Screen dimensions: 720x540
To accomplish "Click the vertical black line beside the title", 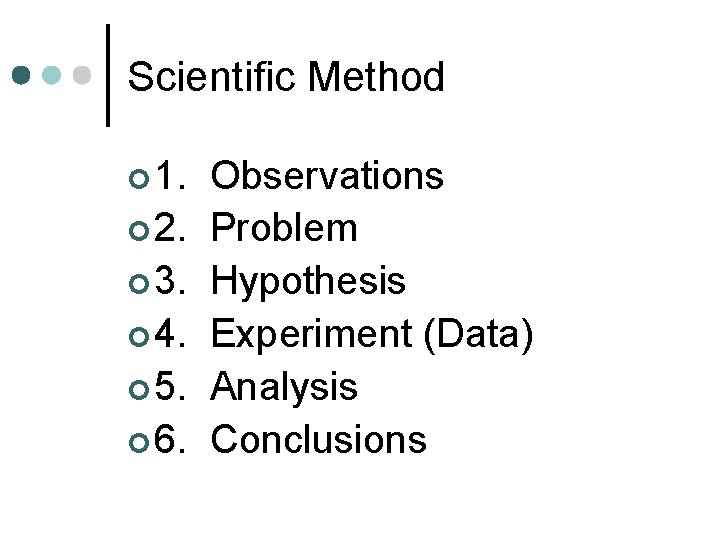I will pyautogui.click(x=107, y=76).
